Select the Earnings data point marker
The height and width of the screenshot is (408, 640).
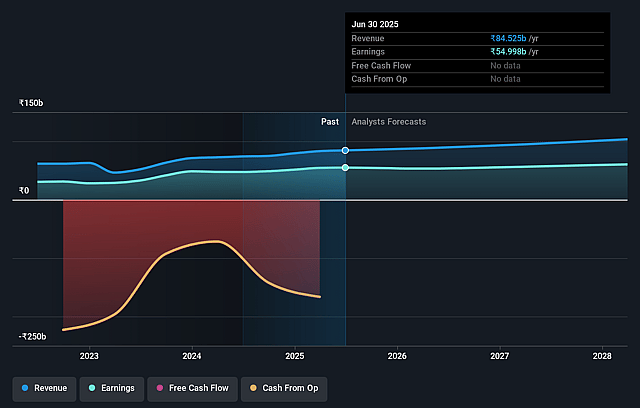tap(345, 168)
